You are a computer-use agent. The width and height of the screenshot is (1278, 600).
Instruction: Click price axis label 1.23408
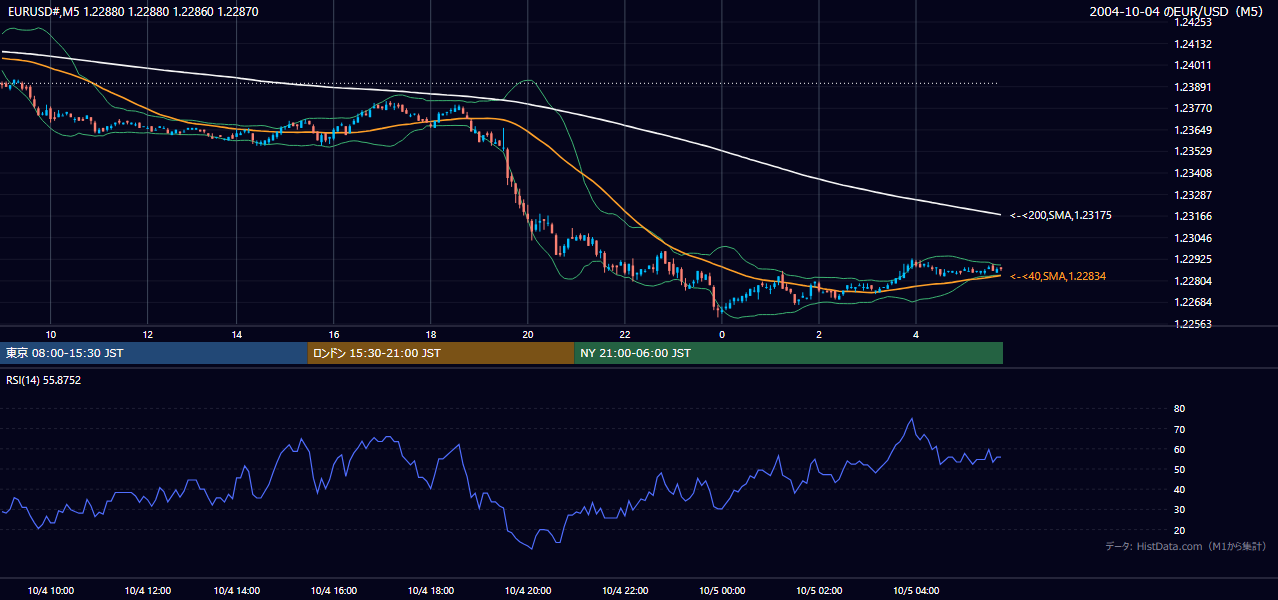click(1192, 173)
